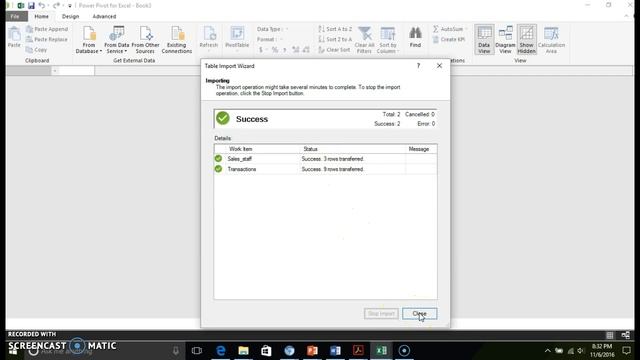Image resolution: width=640 pixels, height=360 pixels.
Task: Select the Sales_staff work item row
Action: [x=325, y=159]
